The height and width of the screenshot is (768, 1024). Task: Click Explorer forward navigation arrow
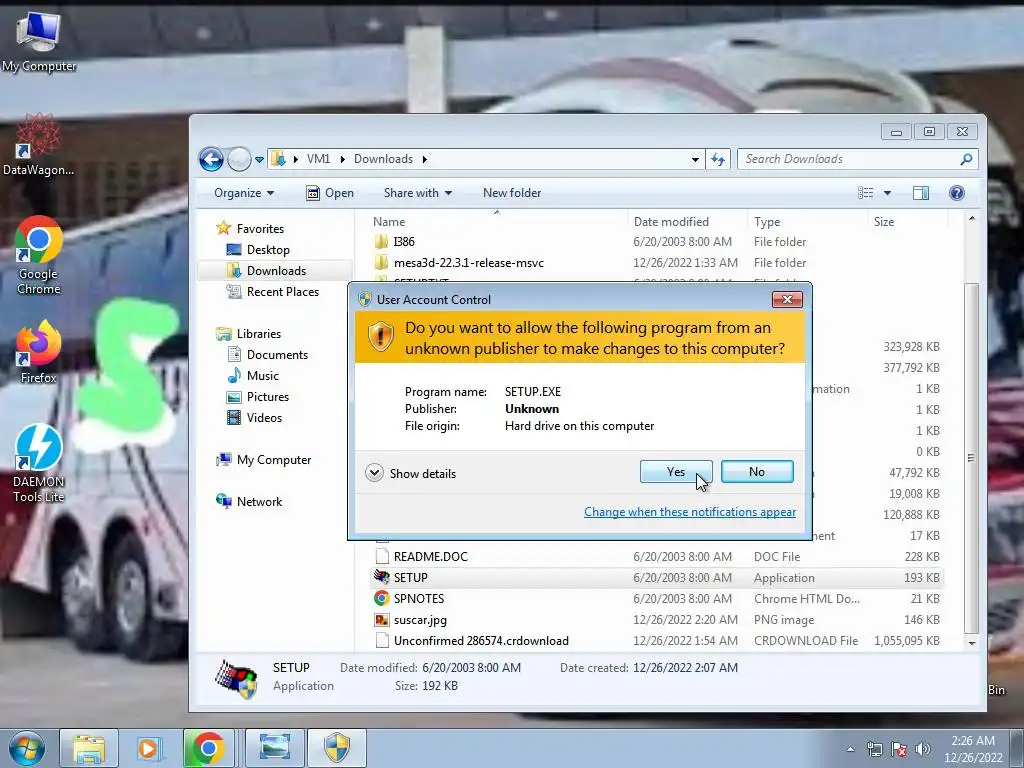(239, 159)
